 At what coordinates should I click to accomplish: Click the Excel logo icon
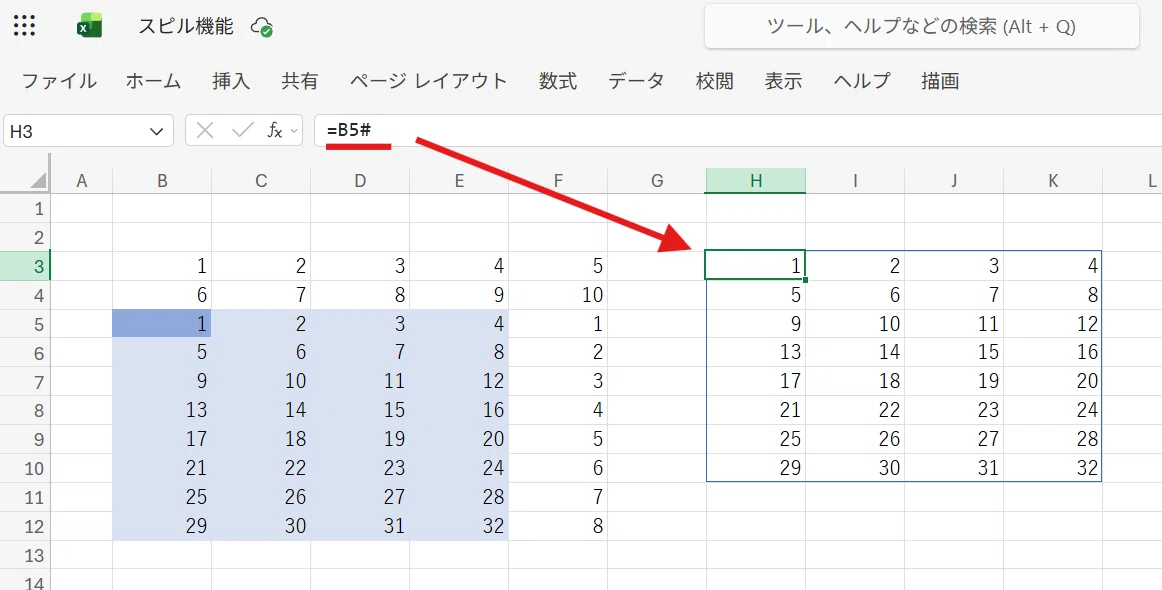[90, 26]
